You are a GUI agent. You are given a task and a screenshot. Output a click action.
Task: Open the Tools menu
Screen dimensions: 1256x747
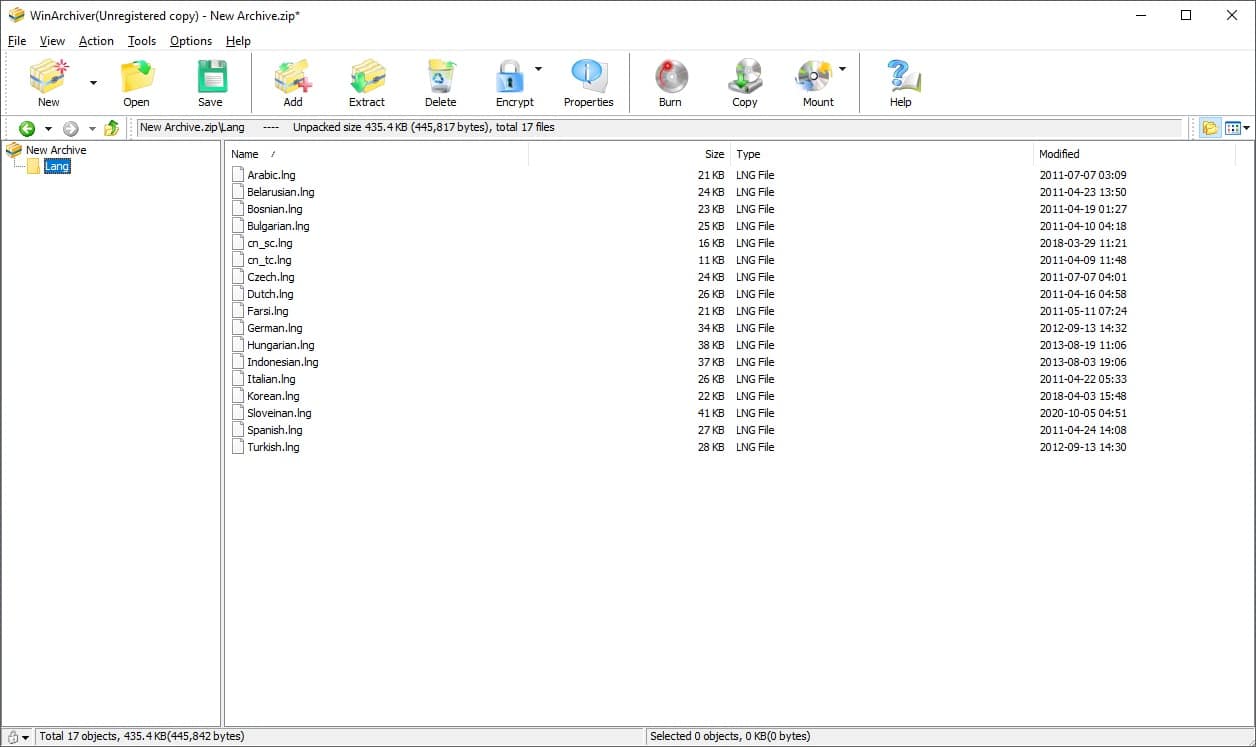point(142,41)
